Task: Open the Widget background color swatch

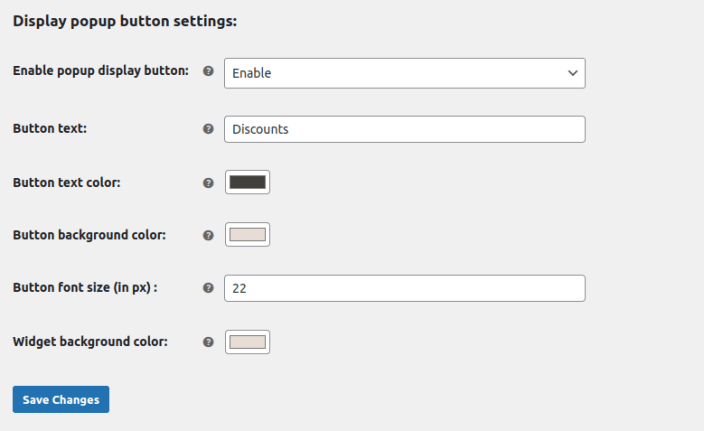Action: click(247, 342)
